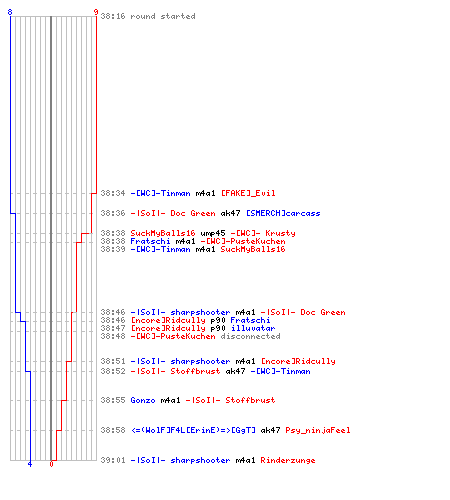This screenshot has height=500, width=450.
Task: Open SuckMyBalls16 killer name at 38:38
Action: pos(163,233)
